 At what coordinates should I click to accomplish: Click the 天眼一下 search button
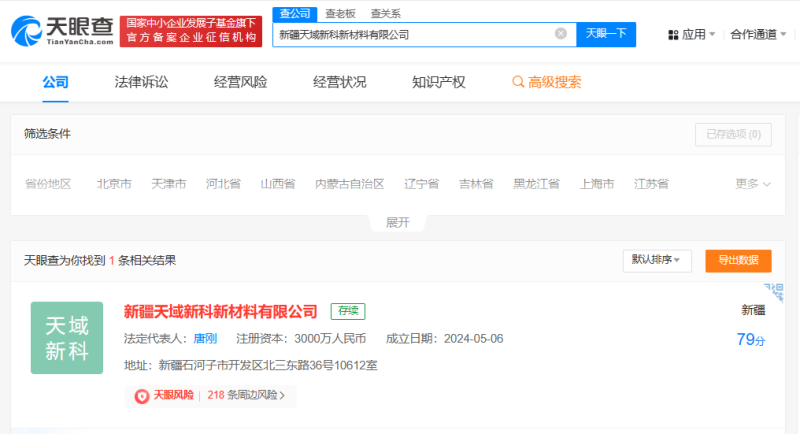point(606,34)
